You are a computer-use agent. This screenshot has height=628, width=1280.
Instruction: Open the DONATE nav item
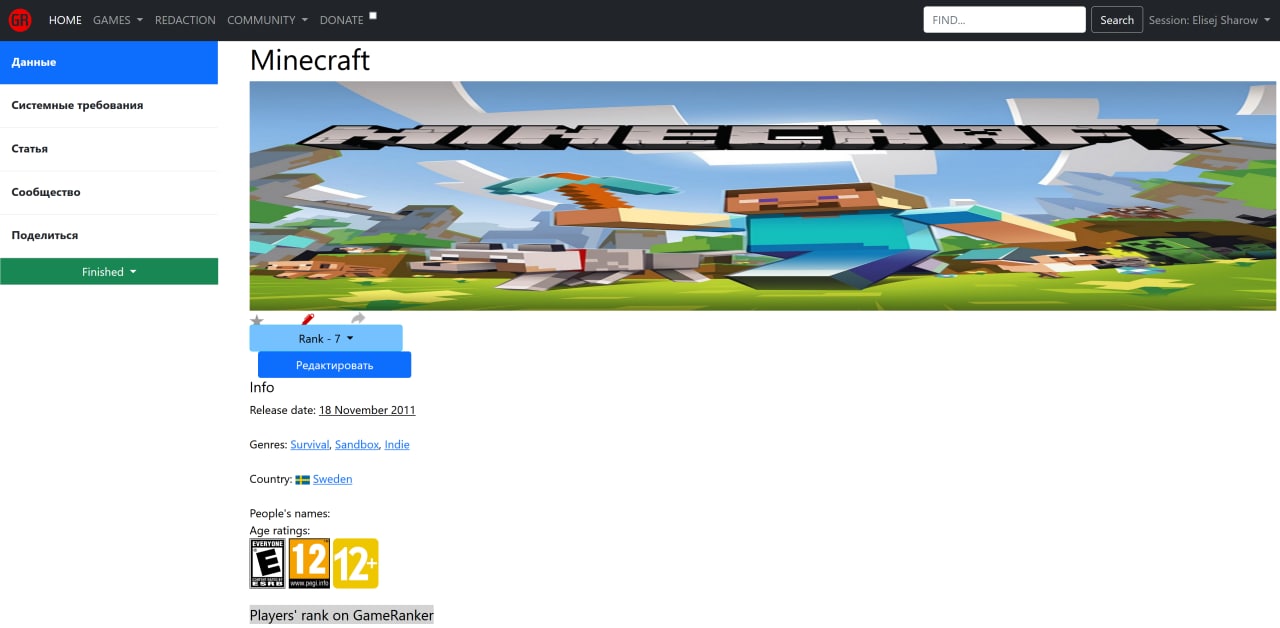[342, 20]
